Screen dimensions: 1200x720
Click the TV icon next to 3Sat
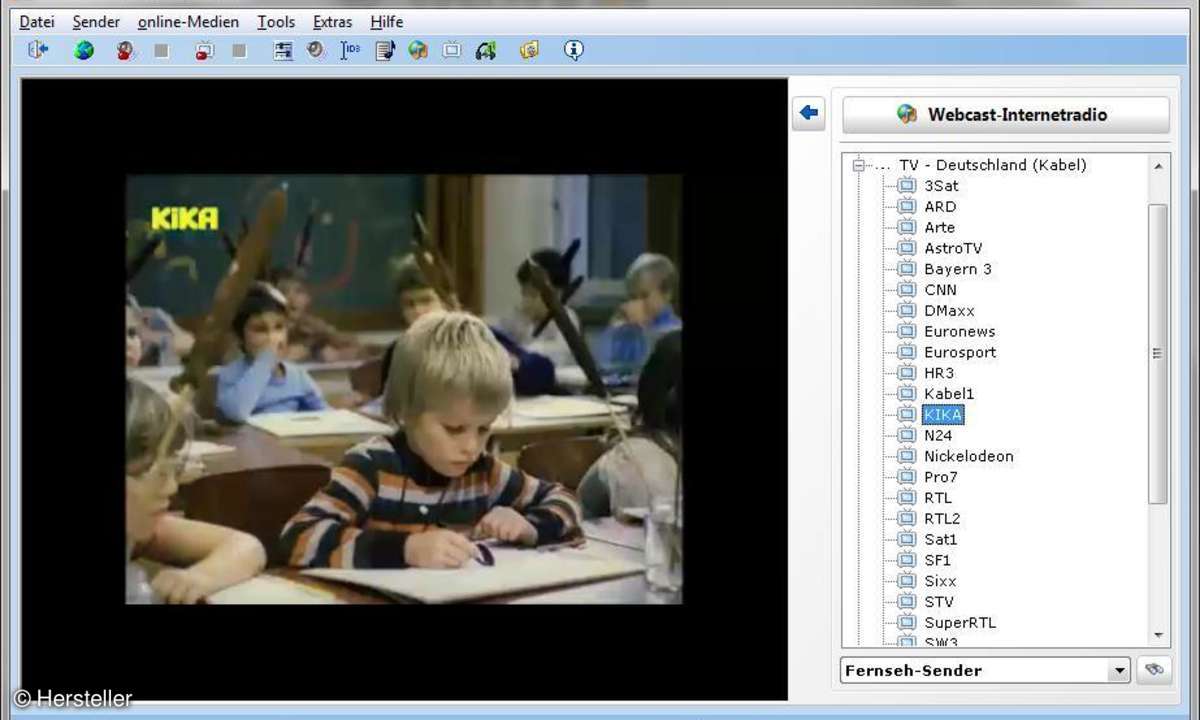(906, 186)
